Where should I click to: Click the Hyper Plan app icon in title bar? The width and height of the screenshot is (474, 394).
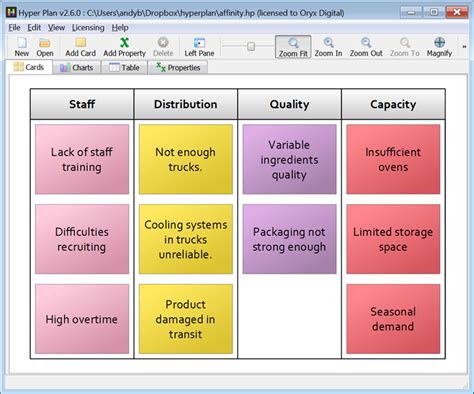tap(11, 13)
